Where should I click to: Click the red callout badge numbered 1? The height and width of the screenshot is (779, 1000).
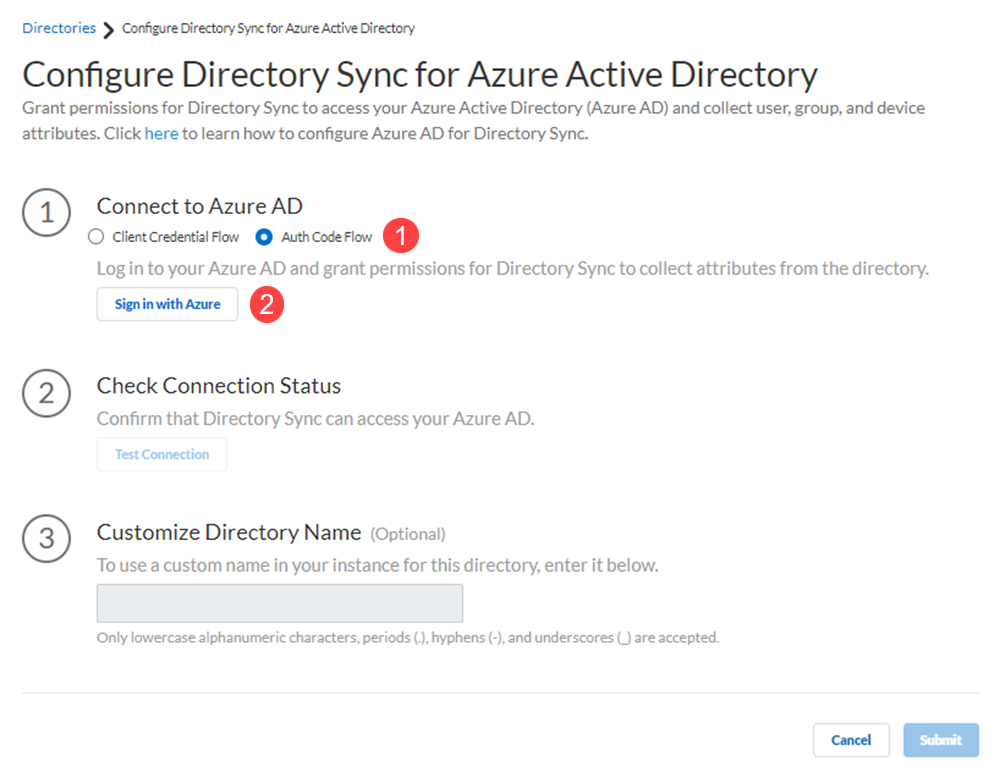[x=402, y=237]
